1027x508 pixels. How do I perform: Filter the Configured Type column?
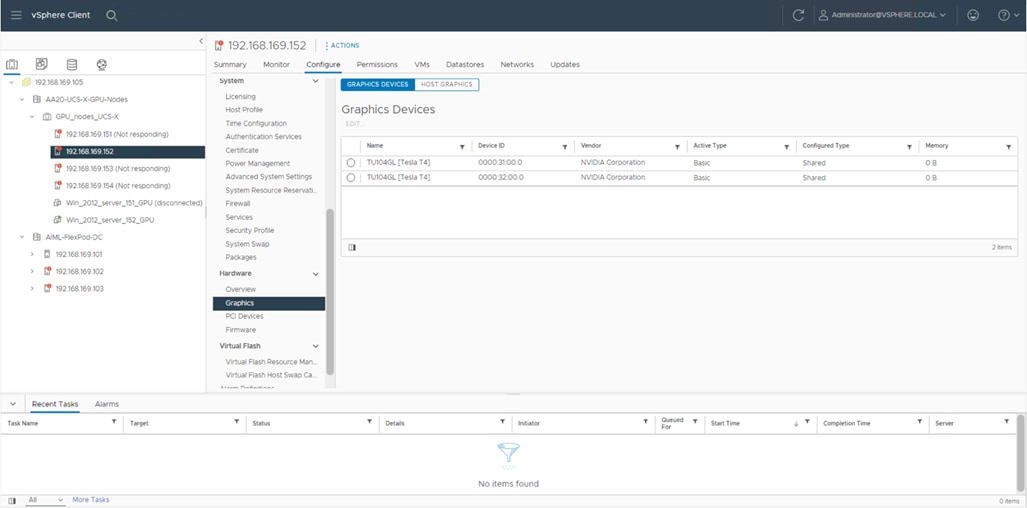click(x=909, y=147)
